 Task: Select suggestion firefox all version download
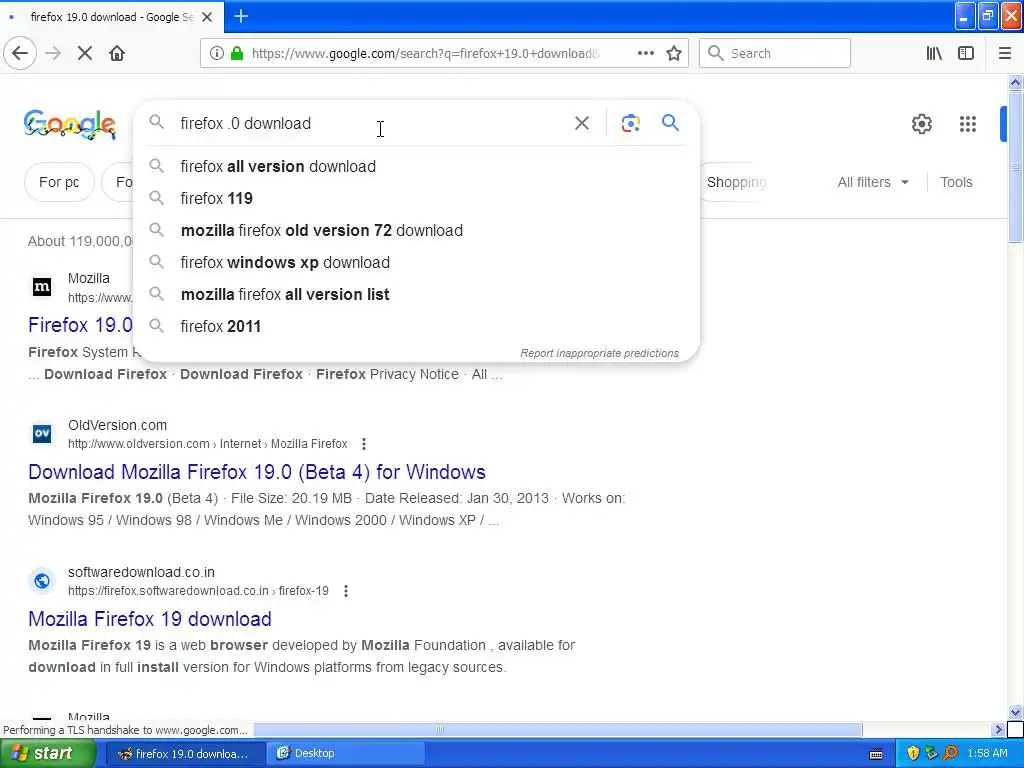(x=416, y=167)
